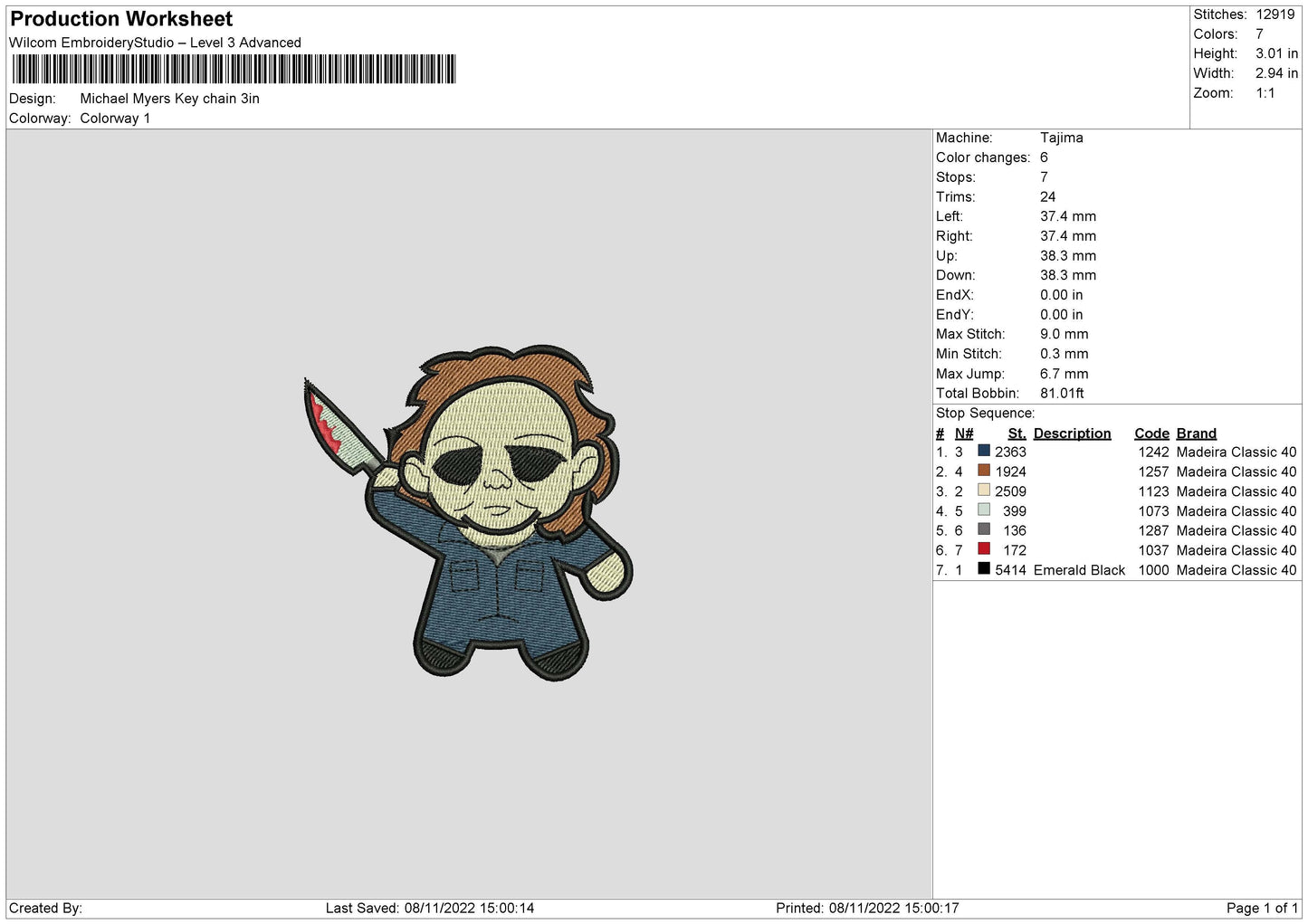Screen dimensions: 1308x924
Task: Click the cream thread swatch 2509
Action: (x=984, y=491)
